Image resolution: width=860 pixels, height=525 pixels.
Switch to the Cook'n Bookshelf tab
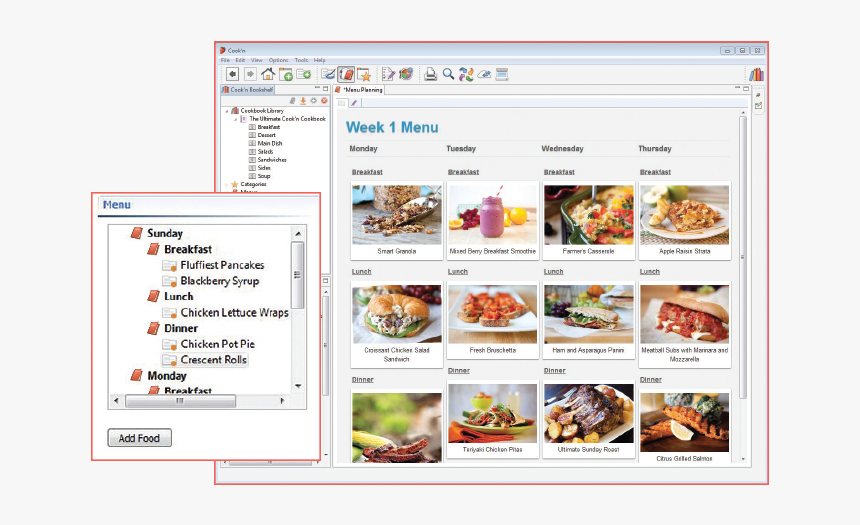coord(247,89)
